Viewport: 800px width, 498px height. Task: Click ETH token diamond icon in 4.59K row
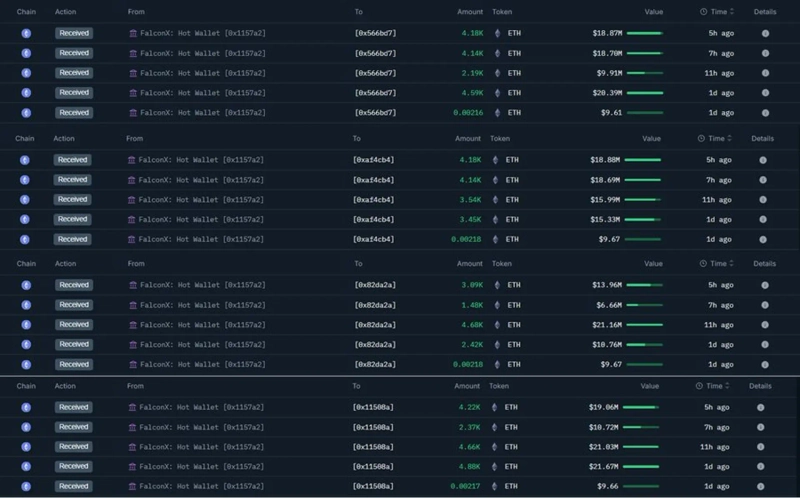tap(497, 93)
